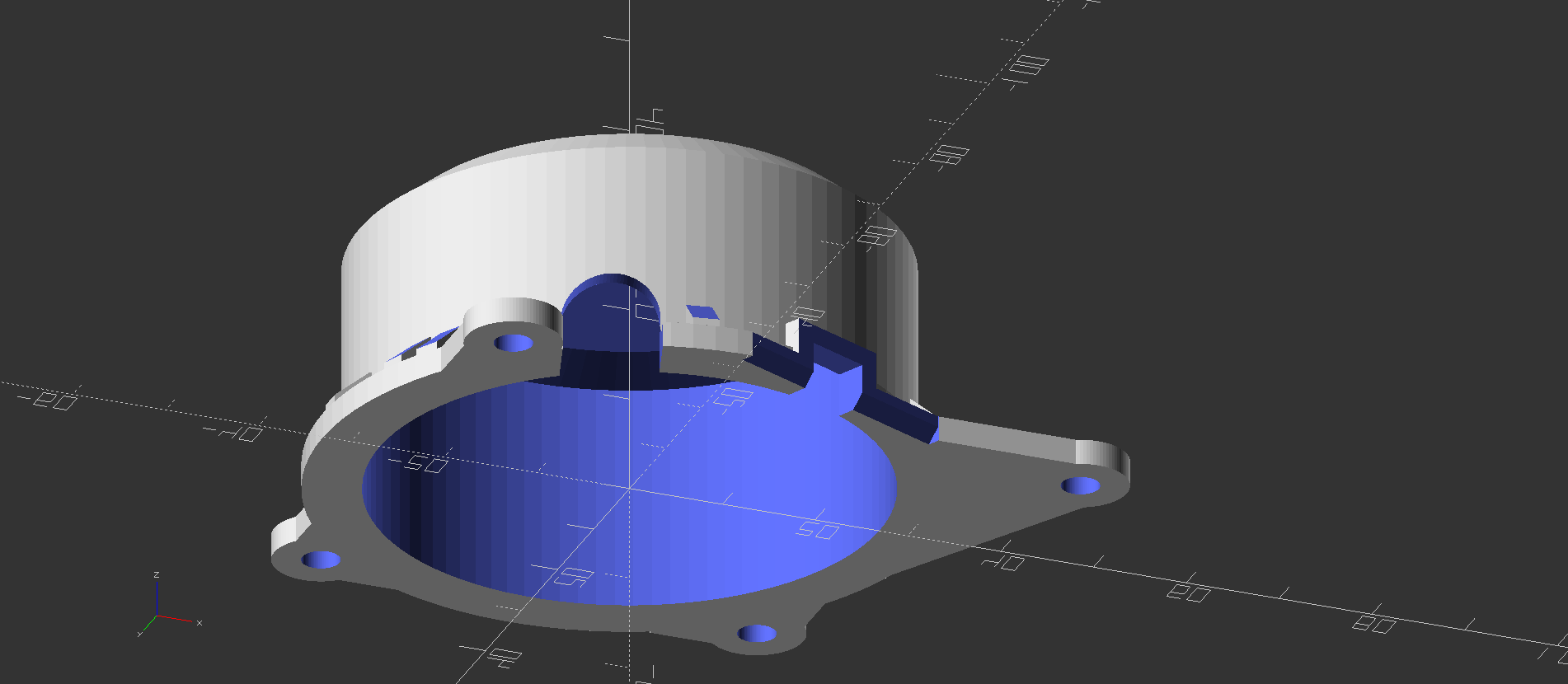Click the -20 label on the left axis
This screenshot has height=684, width=1568.
click(x=47, y=400)
